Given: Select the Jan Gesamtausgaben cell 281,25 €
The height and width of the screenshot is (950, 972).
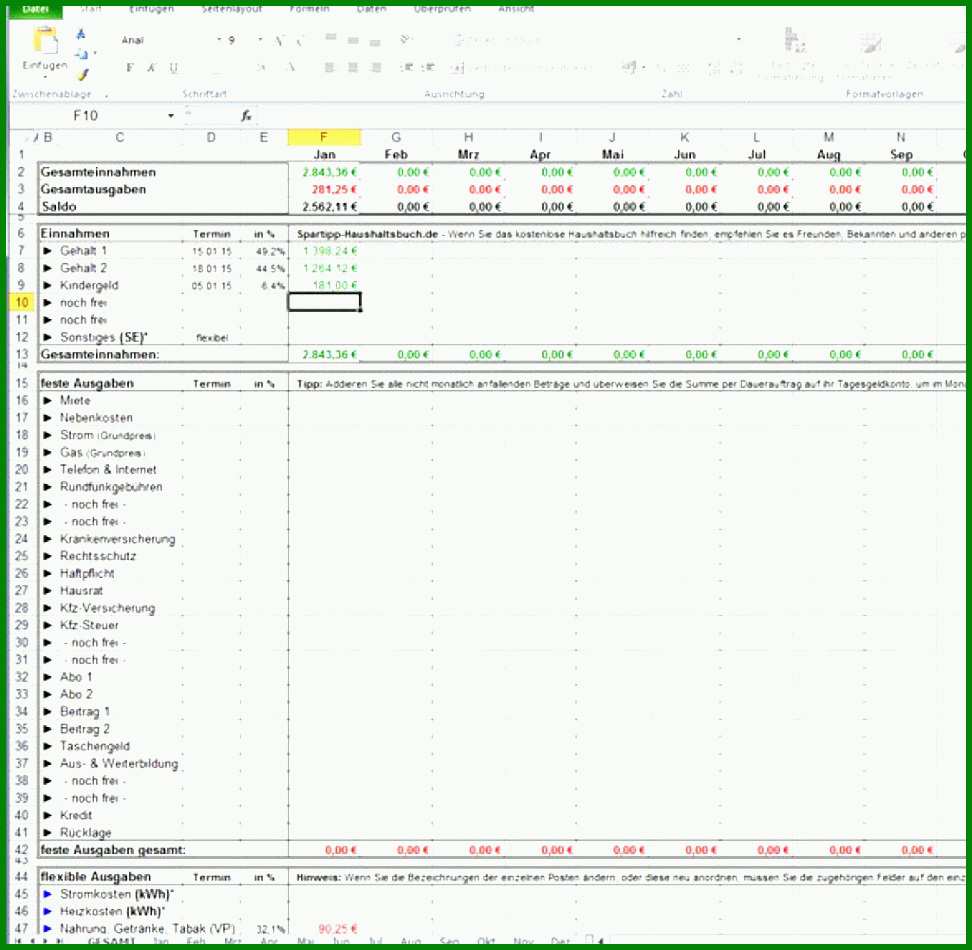Looking at the screenshot, I should pyautogui.click(x=324, y=190).
